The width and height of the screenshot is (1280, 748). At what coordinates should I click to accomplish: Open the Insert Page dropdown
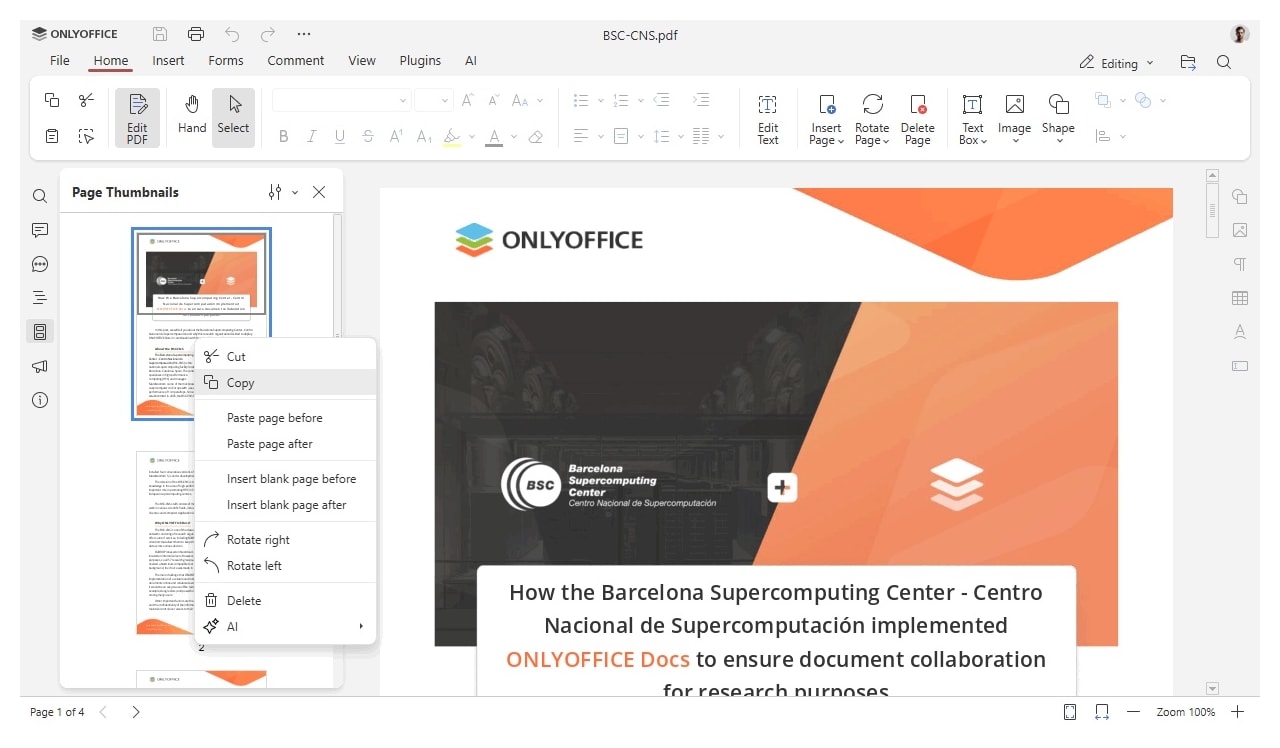tap(826, 118)
